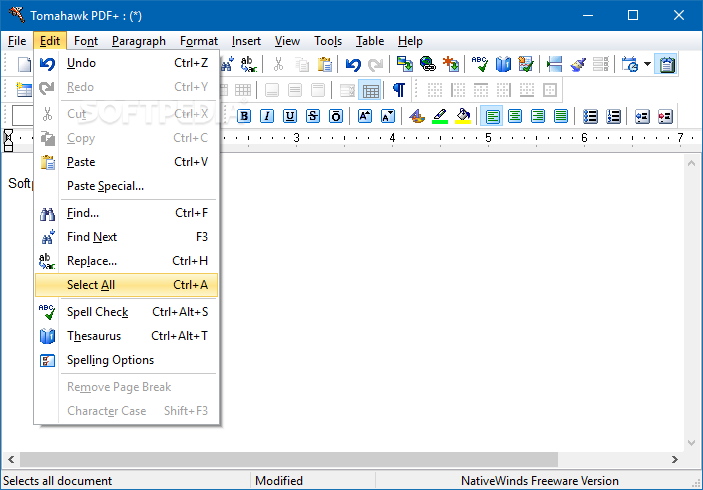This screenshot has width=703, height=490.
Task: Choose Select All in the Edit menu
Action: (x=126, y=285)
